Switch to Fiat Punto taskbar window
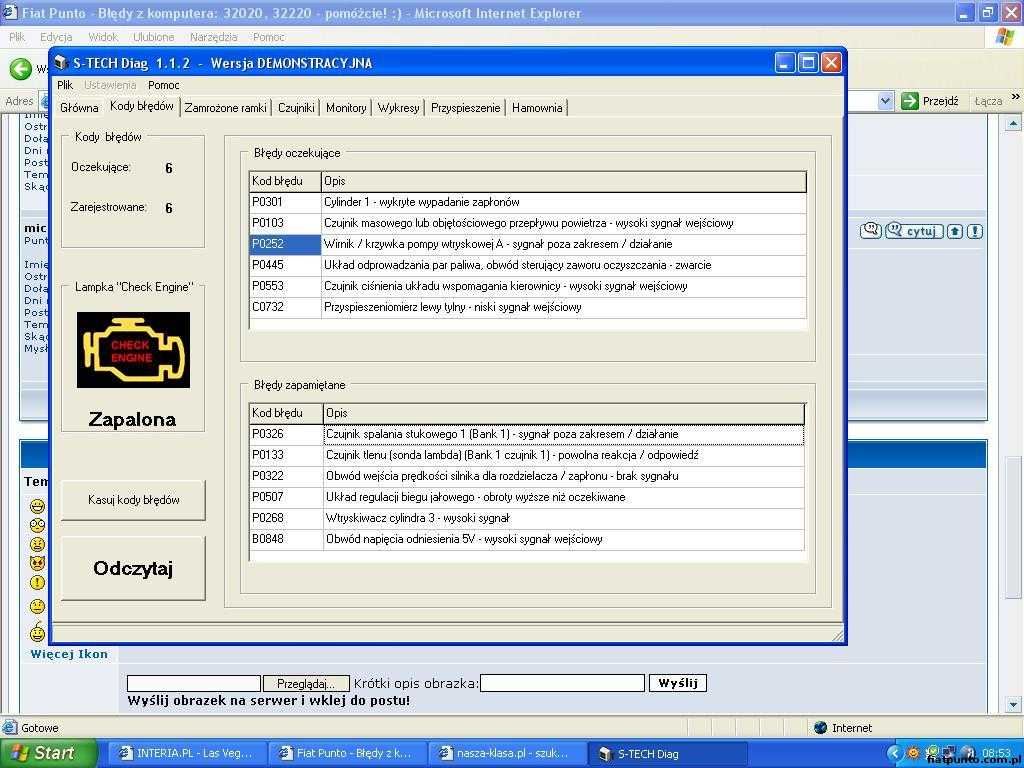1024x768 pixels. point(347,753)
